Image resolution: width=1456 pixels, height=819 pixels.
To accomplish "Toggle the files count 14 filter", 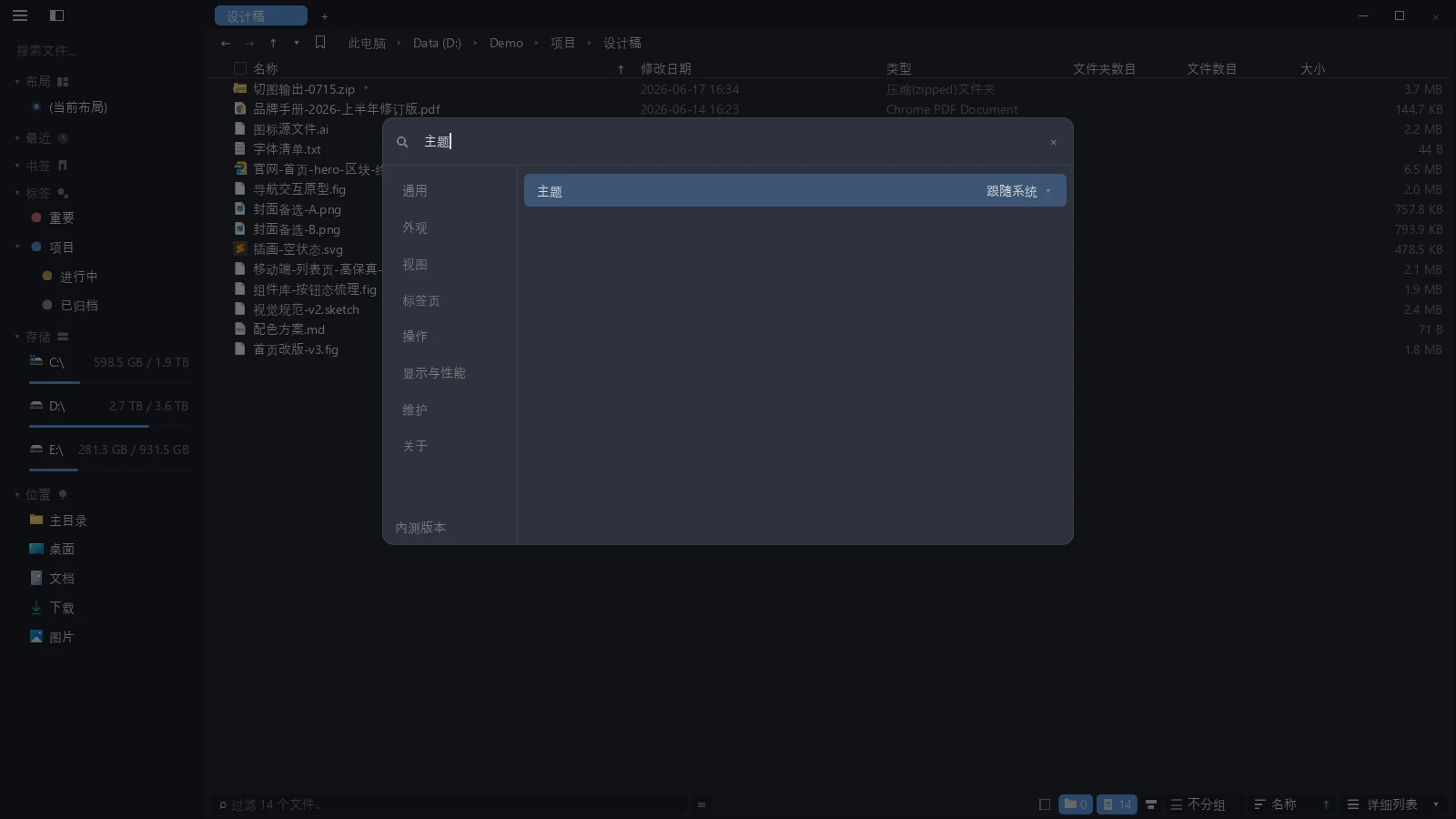I will pyautogui.click(x=1117, y=804).
